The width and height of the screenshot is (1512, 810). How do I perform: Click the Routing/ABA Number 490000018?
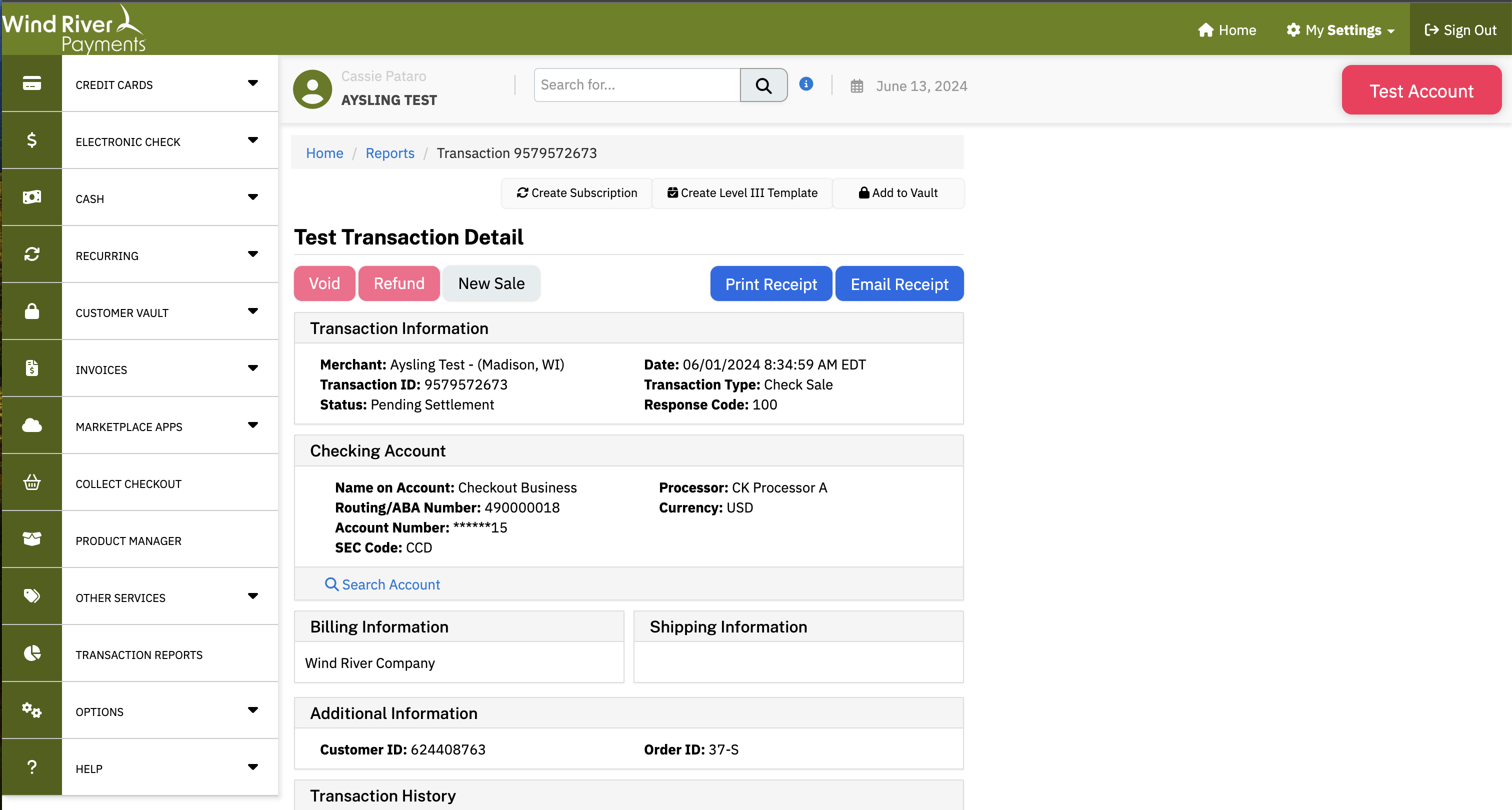[x=522, y=507]
